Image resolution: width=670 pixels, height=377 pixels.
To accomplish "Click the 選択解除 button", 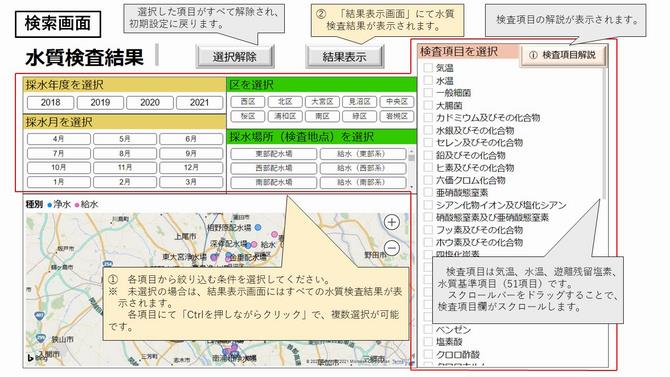I will (x=235, y=57).
